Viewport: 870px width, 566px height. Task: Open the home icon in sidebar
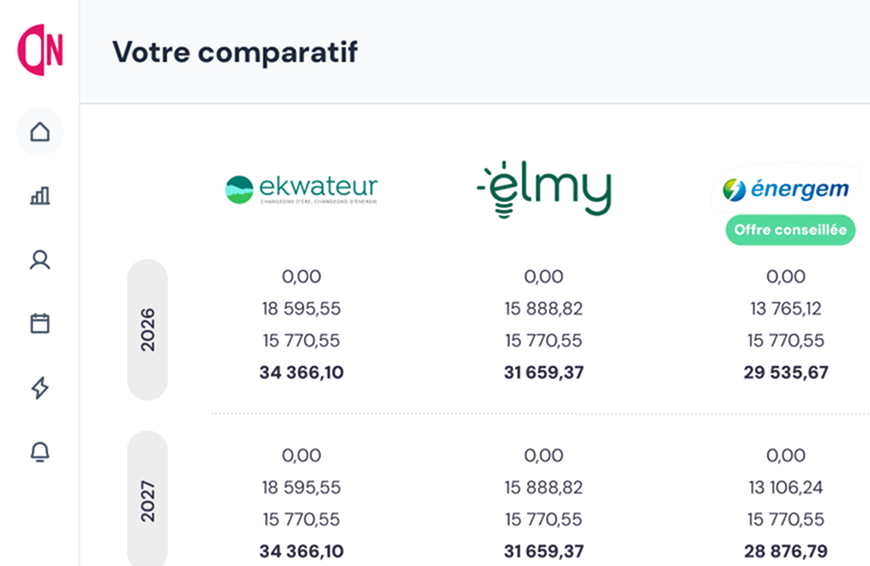pyautogui.click(x=40, y=132)
